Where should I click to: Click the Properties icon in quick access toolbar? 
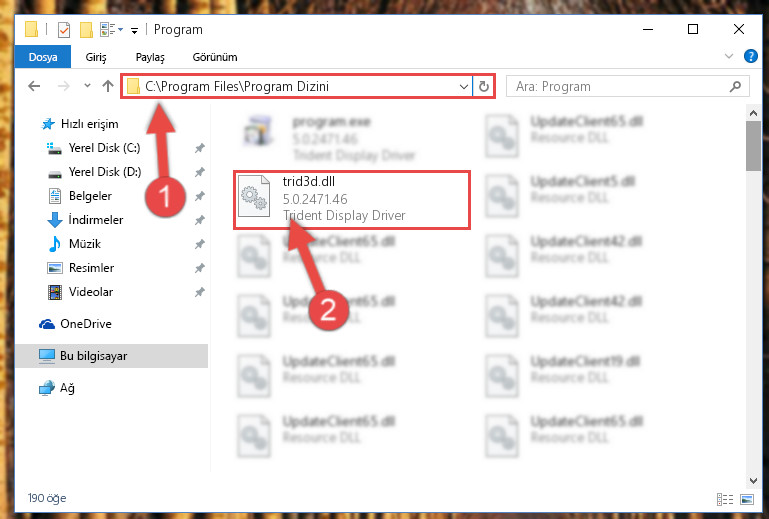pos(64,30)
